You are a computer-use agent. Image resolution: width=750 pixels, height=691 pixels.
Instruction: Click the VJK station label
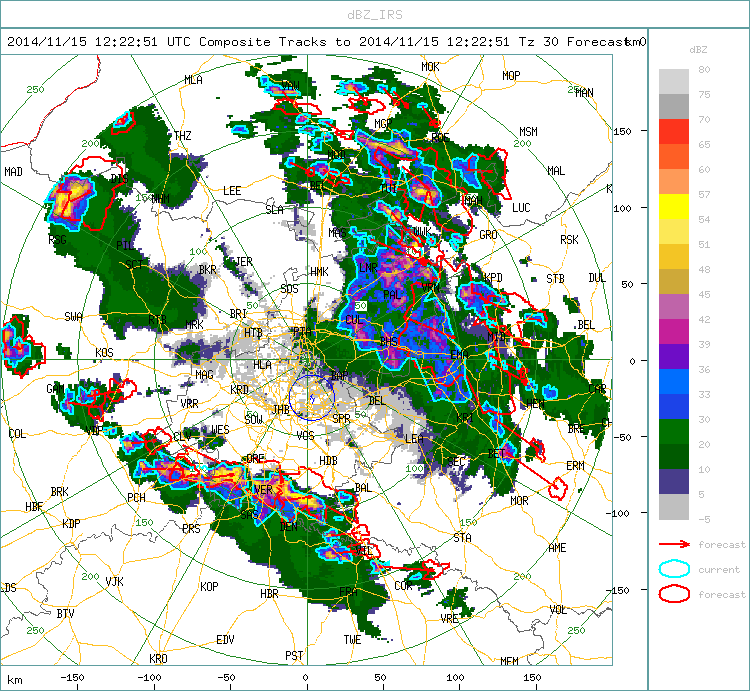click(114, 581)
